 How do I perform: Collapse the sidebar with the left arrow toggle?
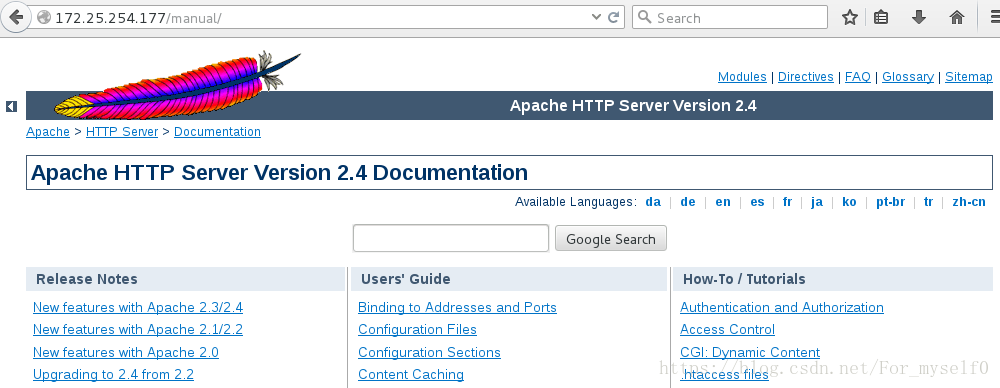pos(11,107)
